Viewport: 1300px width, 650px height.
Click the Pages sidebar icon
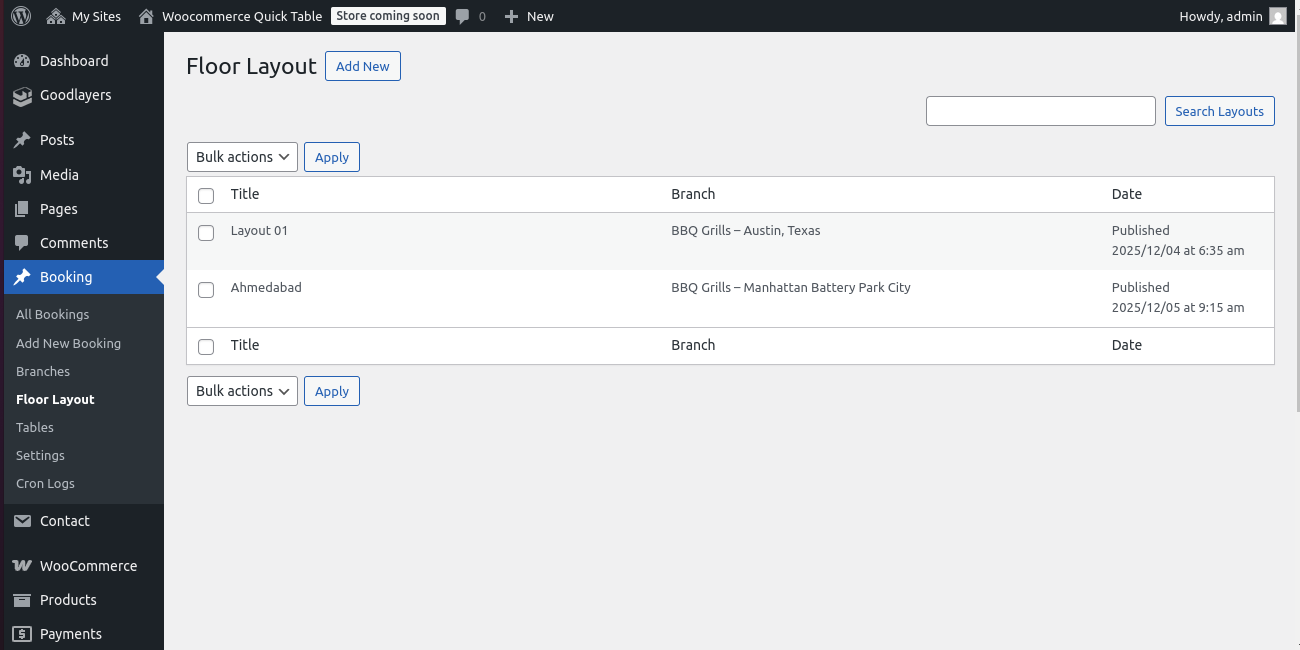pos(22,209)
